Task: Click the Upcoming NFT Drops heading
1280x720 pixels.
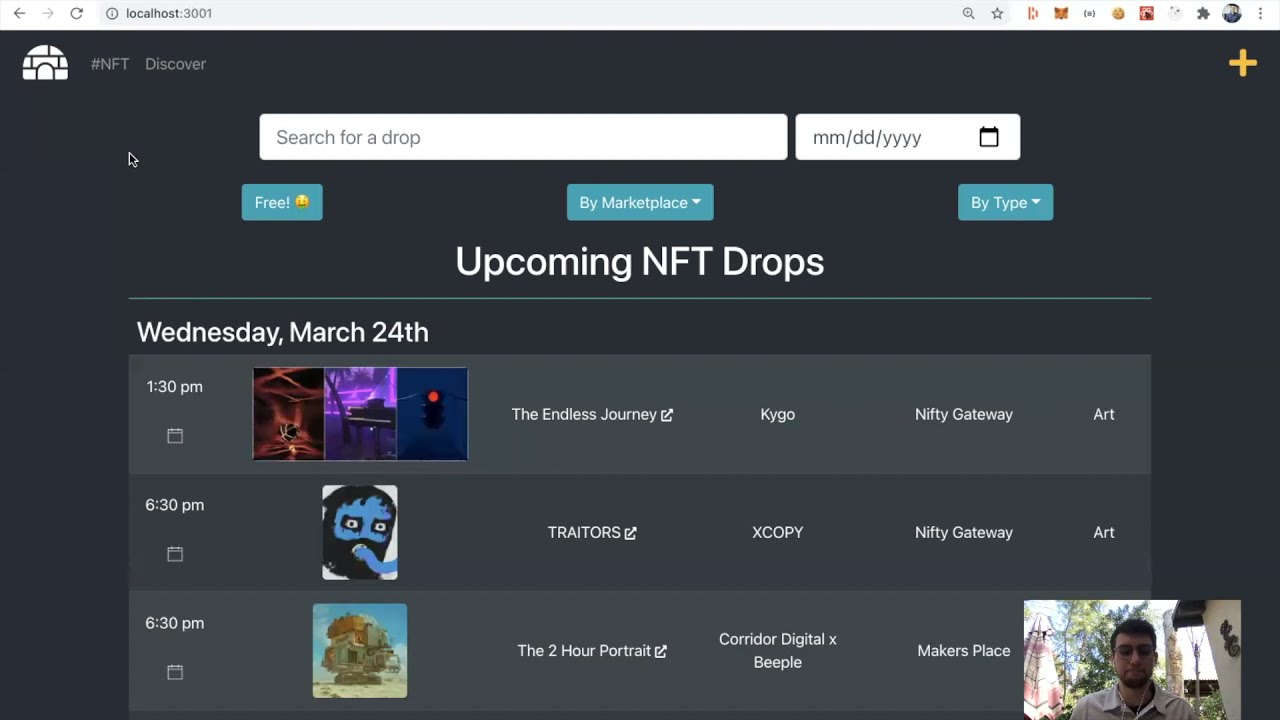Action: tap(640, 261)
